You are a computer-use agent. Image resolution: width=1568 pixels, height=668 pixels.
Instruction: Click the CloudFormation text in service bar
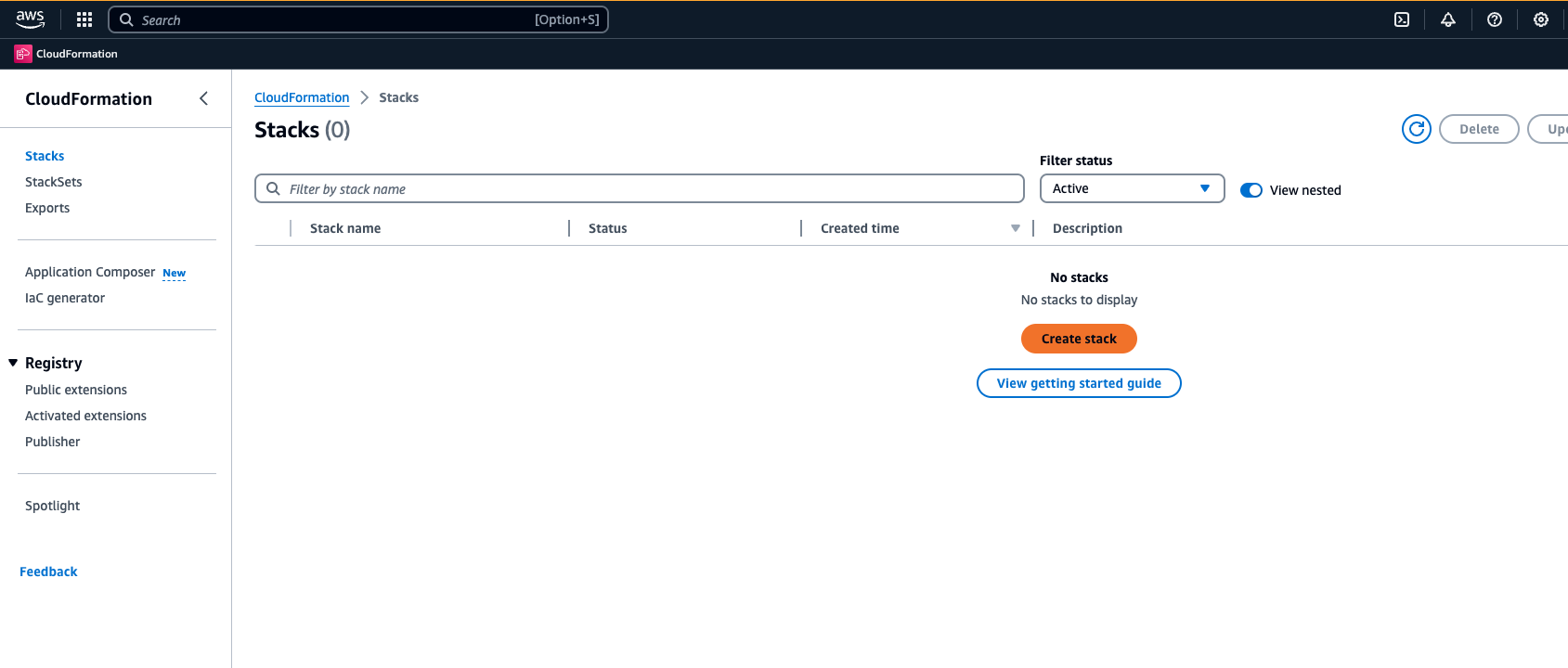tap(77, 54)
